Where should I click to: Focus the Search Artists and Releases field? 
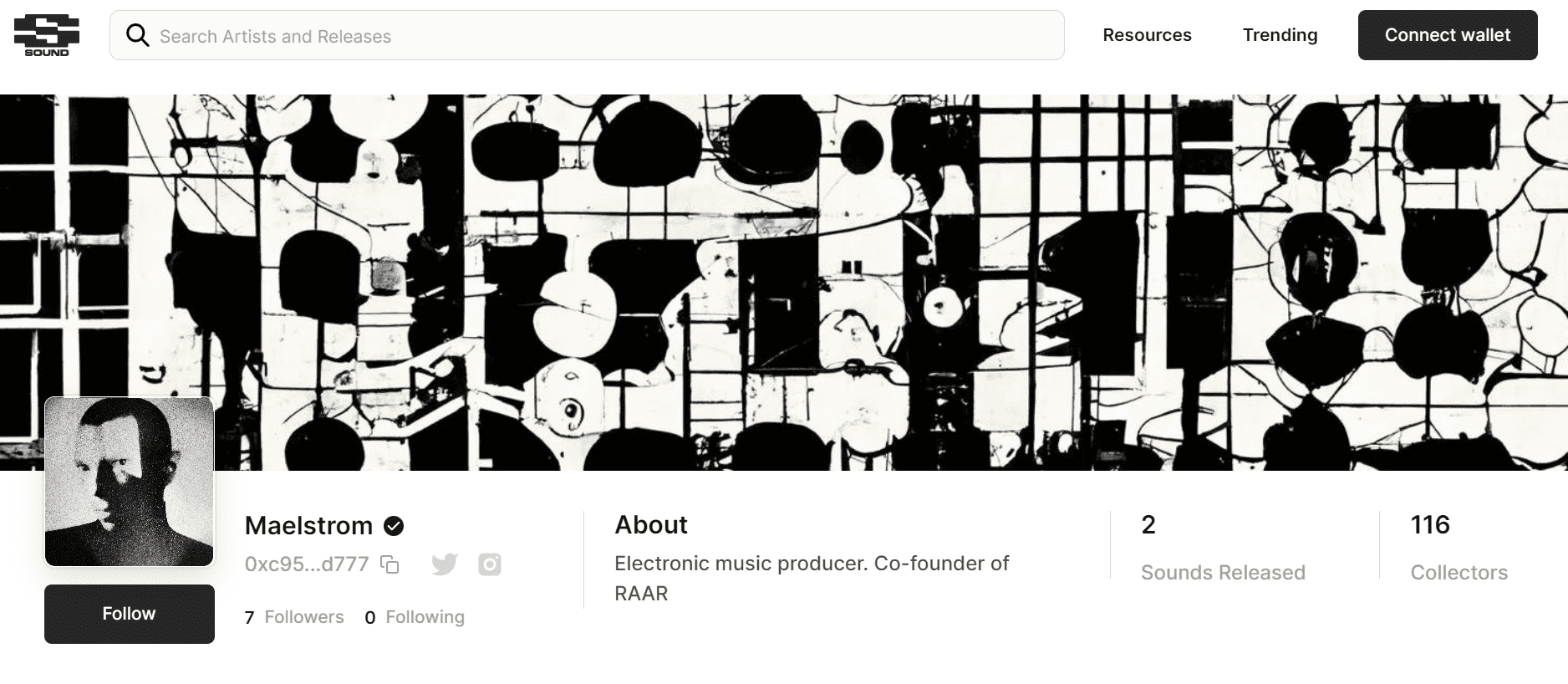(602, 36)
